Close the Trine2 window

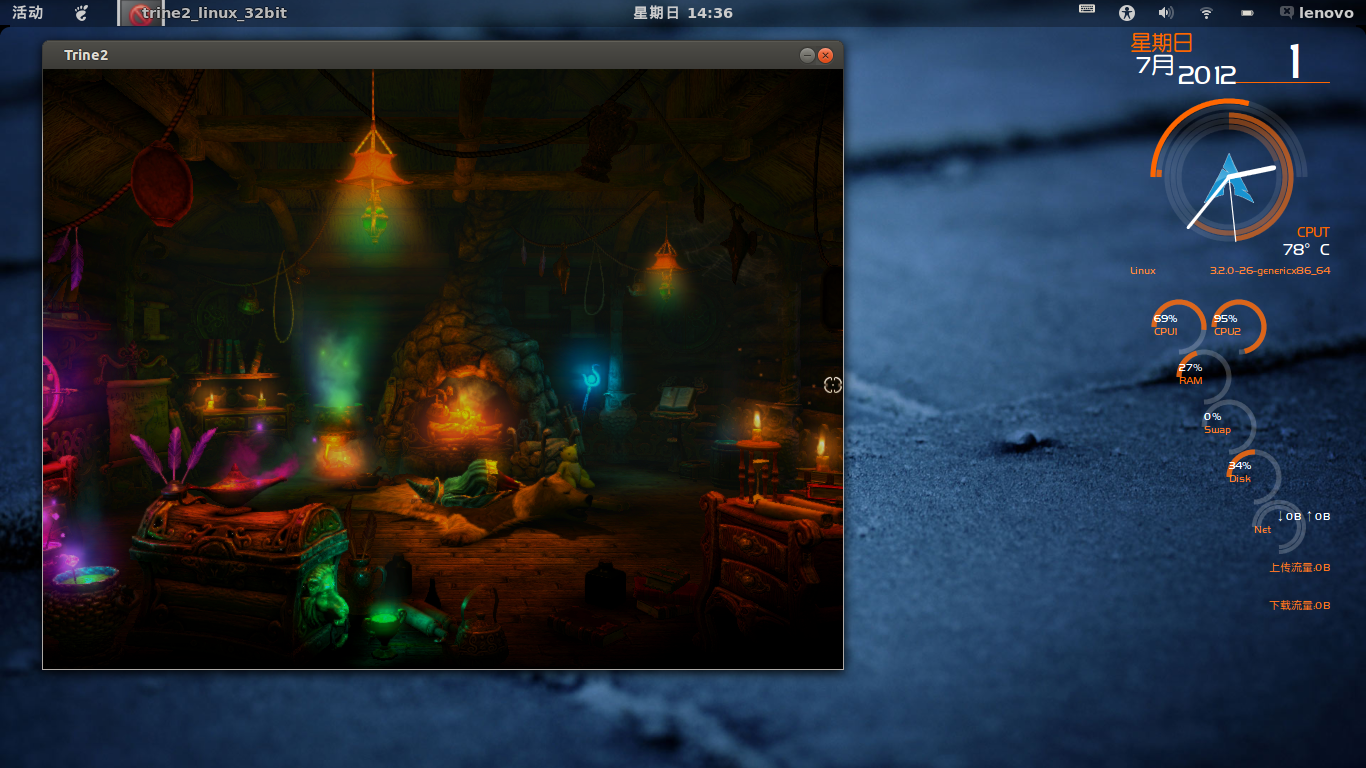click(825, 55)
